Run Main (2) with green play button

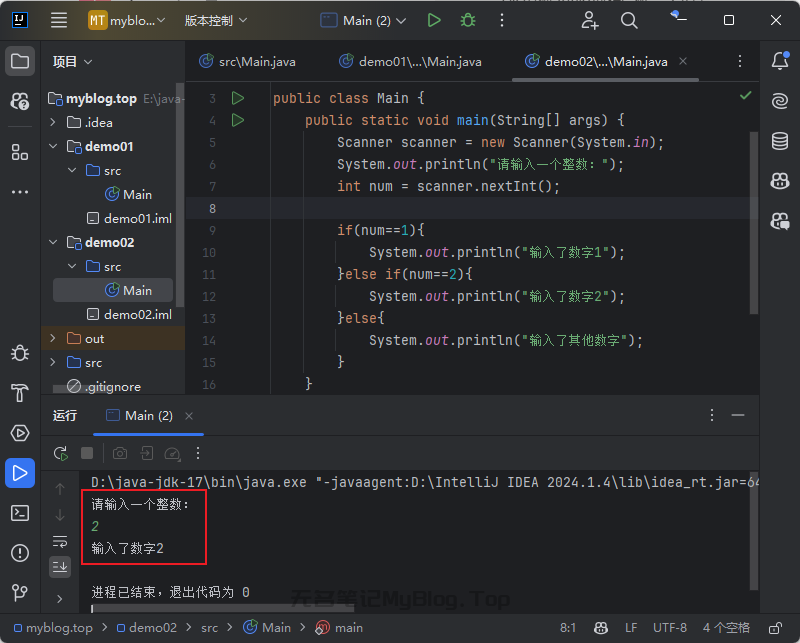(434, 20)
